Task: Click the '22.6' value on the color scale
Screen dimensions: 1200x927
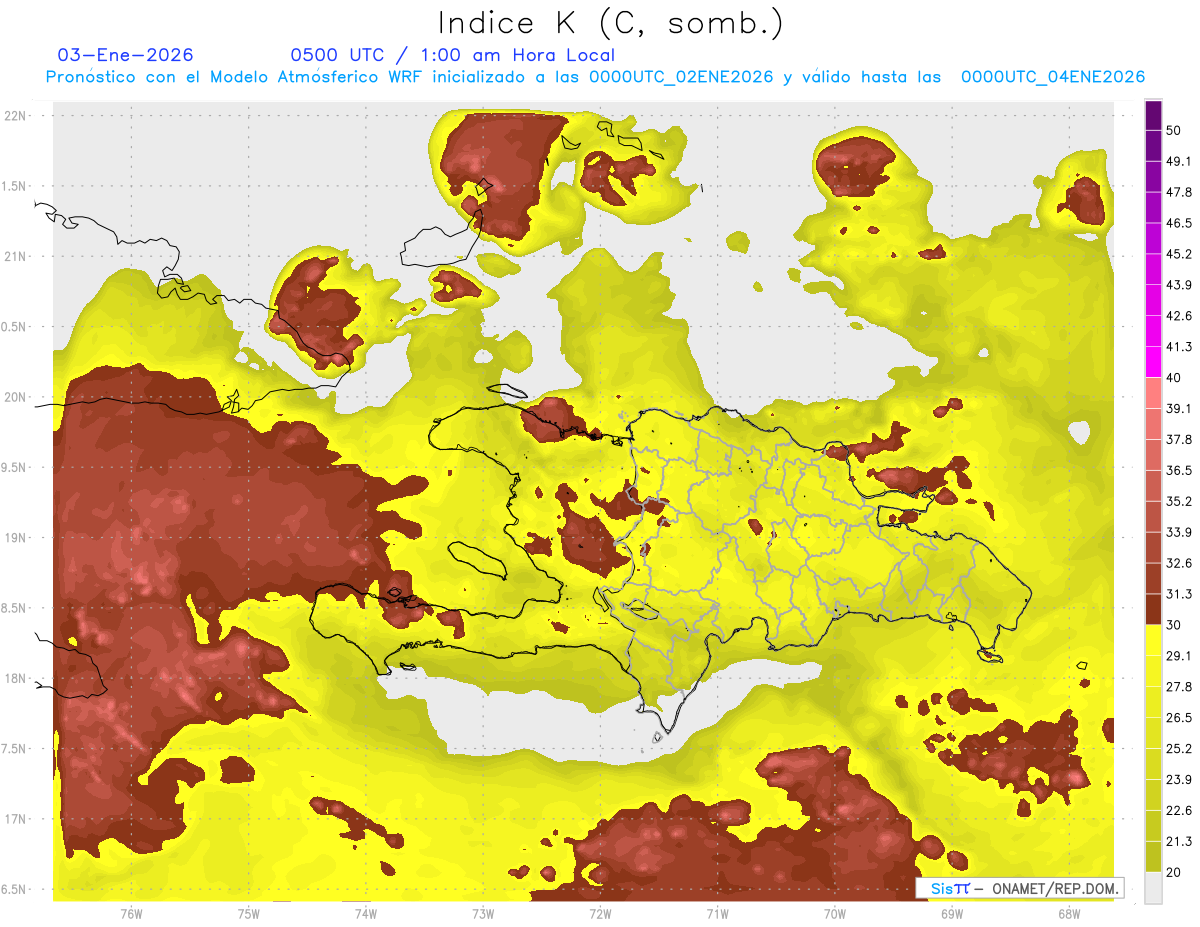Action: (x=1179, y=811)
